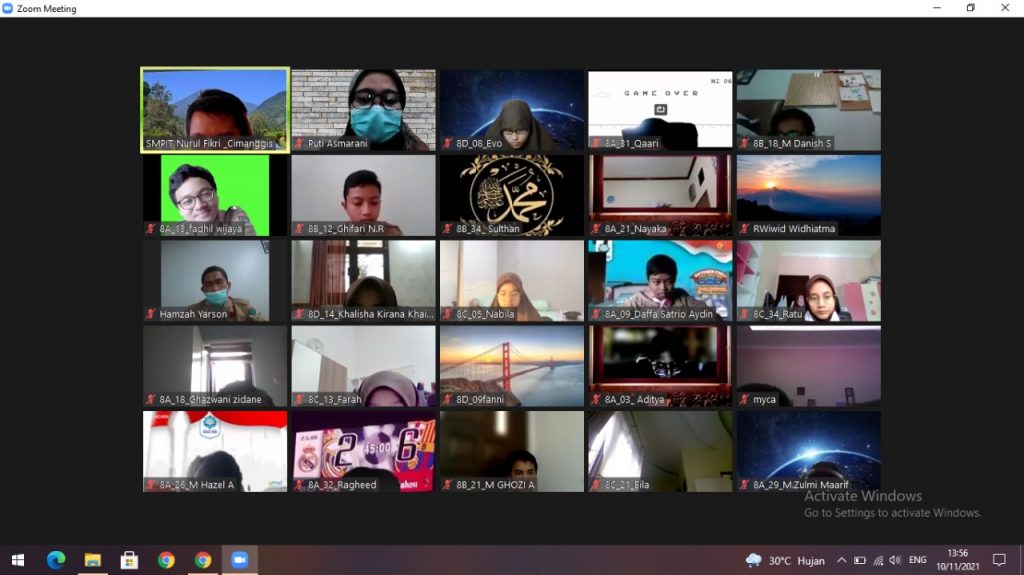The width and height of the screenshot is (1024, 575).
Task: Click the ENG language indicator
Action: (917, 560)
